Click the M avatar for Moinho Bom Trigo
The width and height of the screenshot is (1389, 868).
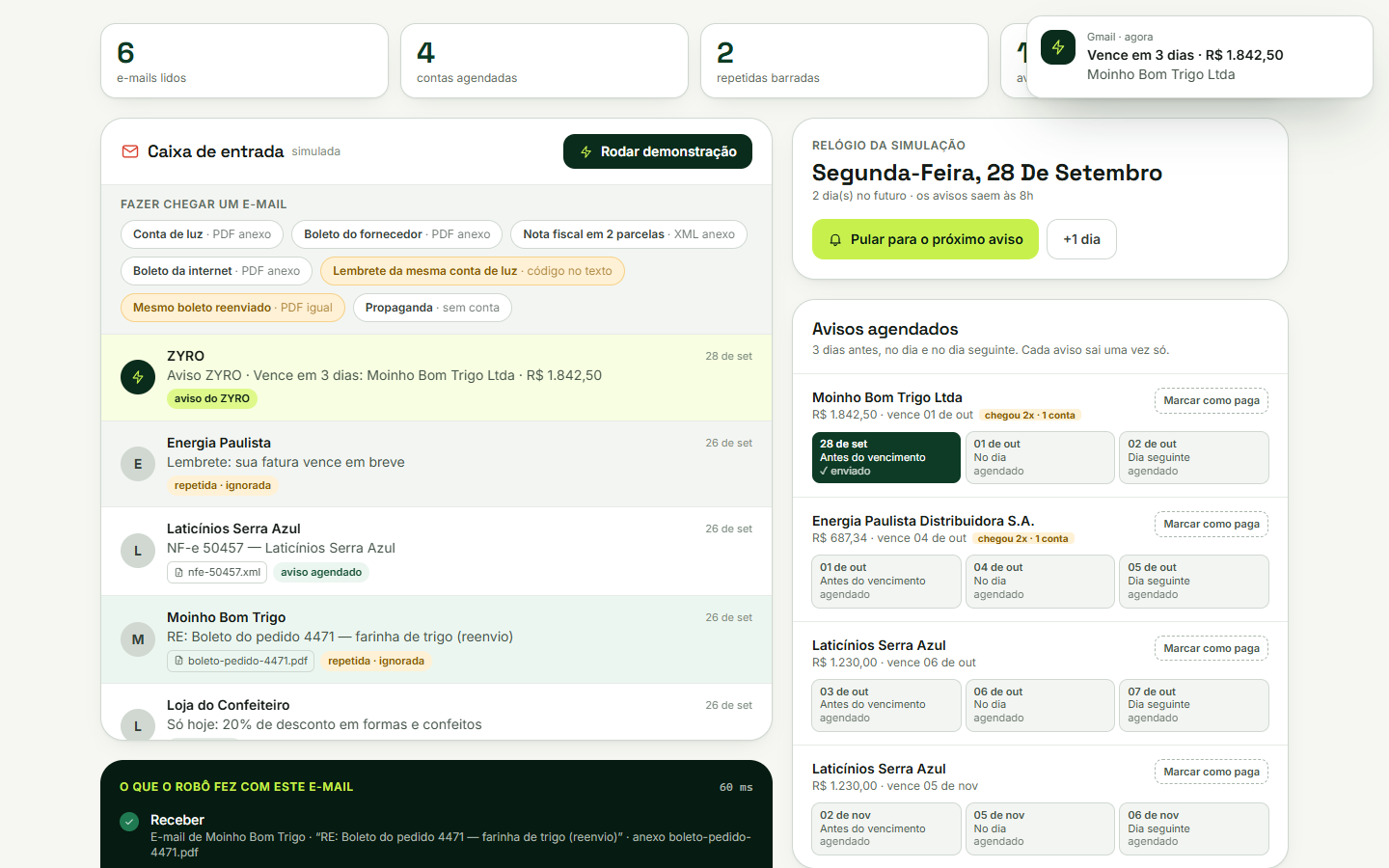tap(138, 639)
